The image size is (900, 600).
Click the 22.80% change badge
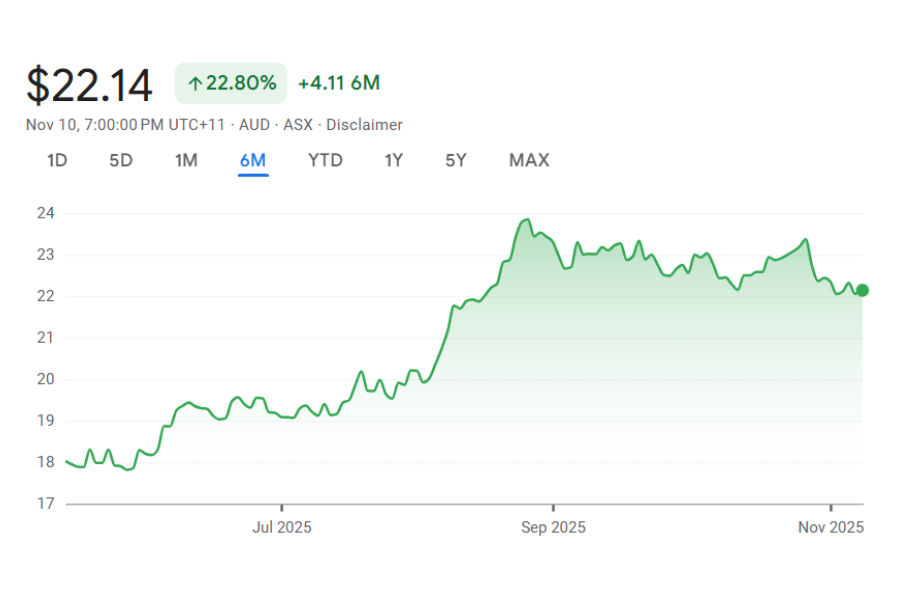coord(231,83)
